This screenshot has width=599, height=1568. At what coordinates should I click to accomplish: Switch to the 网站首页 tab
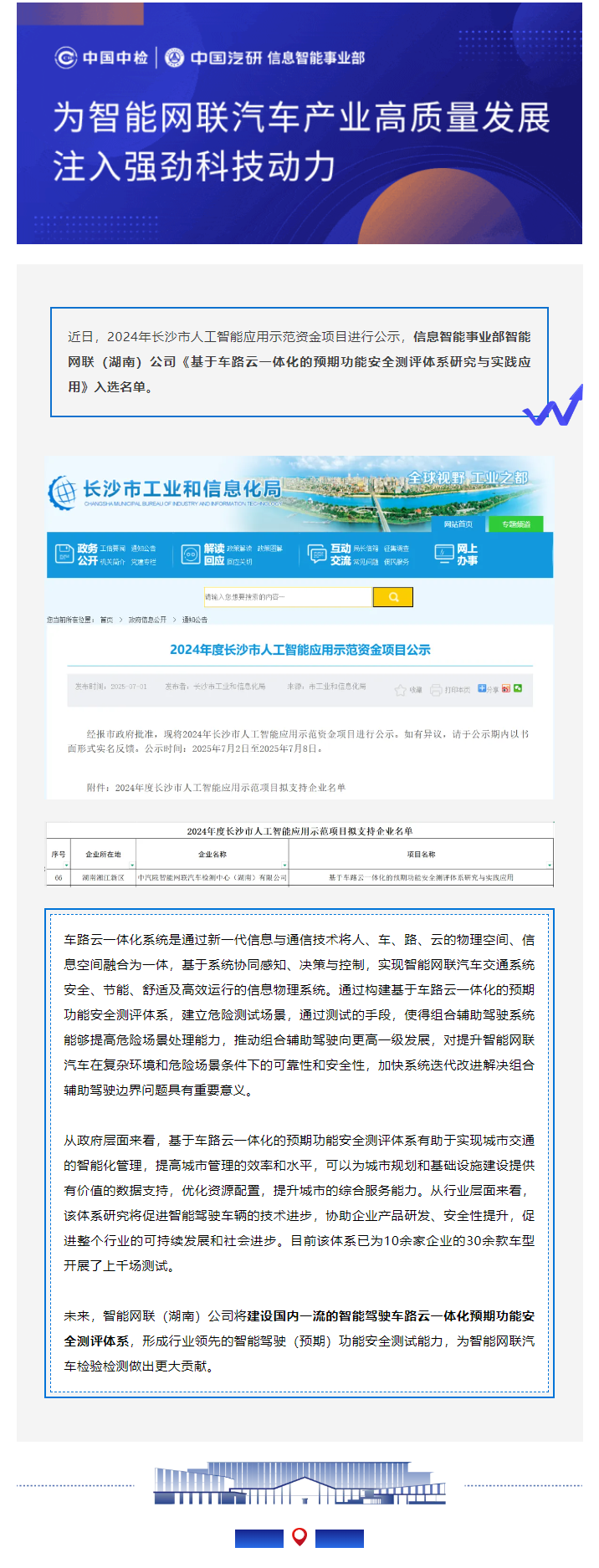click(x=458, y=524)
